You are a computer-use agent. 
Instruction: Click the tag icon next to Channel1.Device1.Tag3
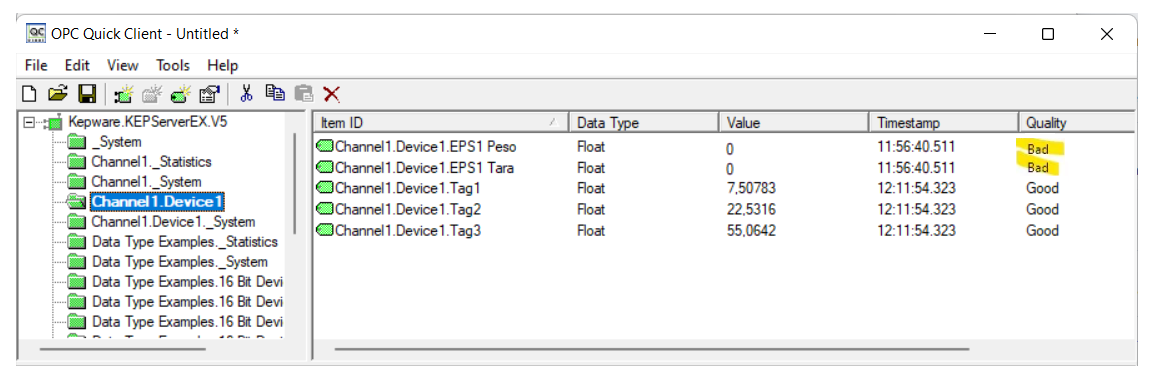coord(324,230)
